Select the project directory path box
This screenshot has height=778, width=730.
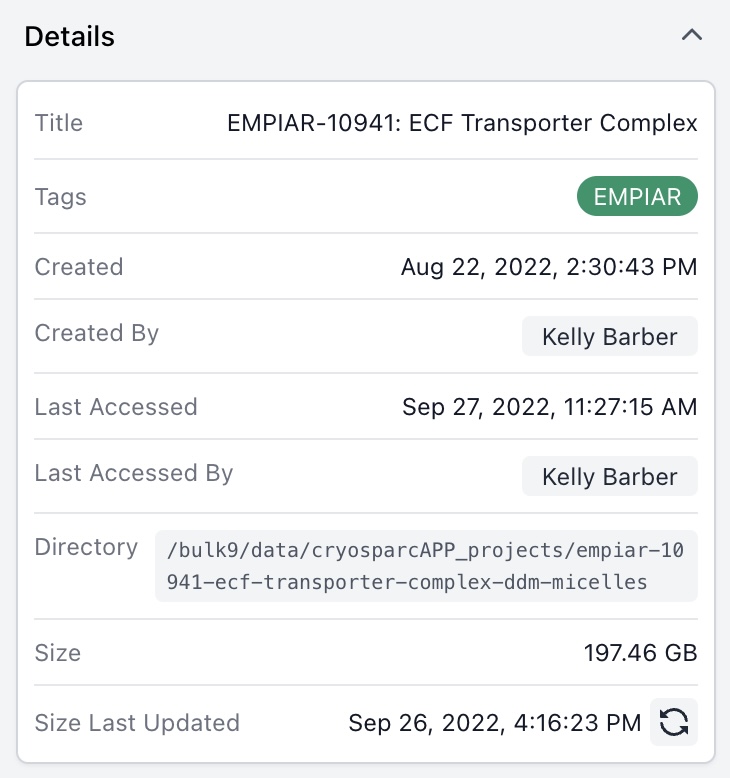[x=426, y=566]
